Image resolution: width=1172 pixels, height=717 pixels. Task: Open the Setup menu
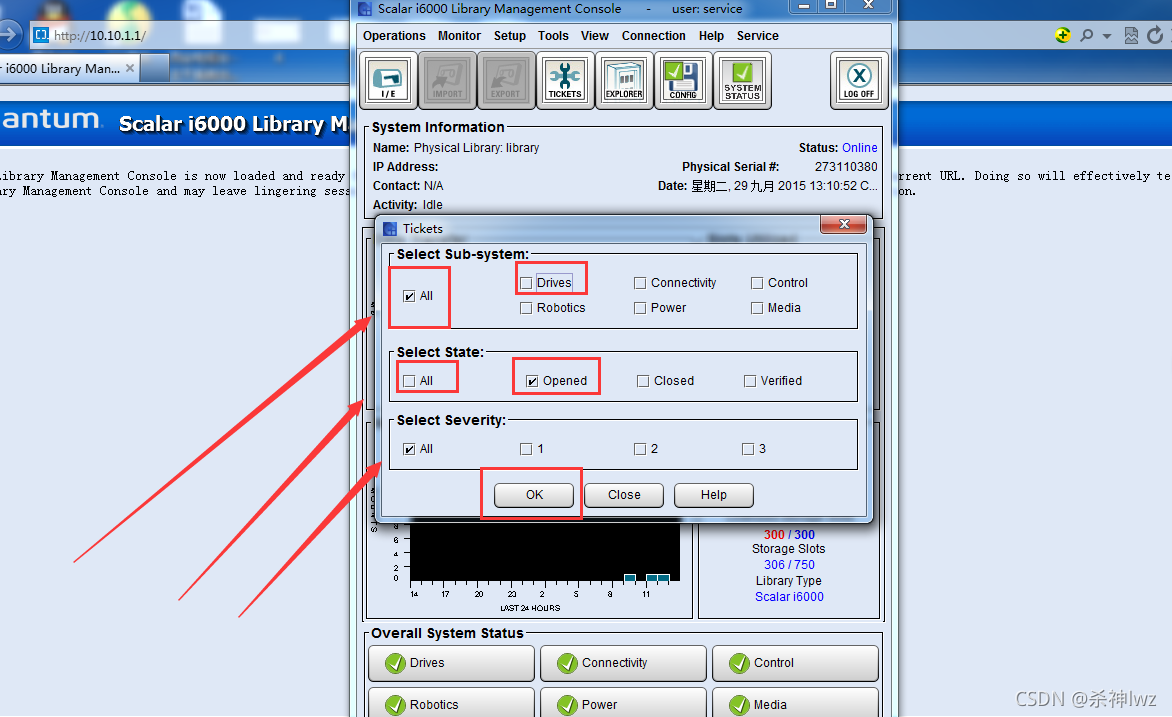pos(510,36)
